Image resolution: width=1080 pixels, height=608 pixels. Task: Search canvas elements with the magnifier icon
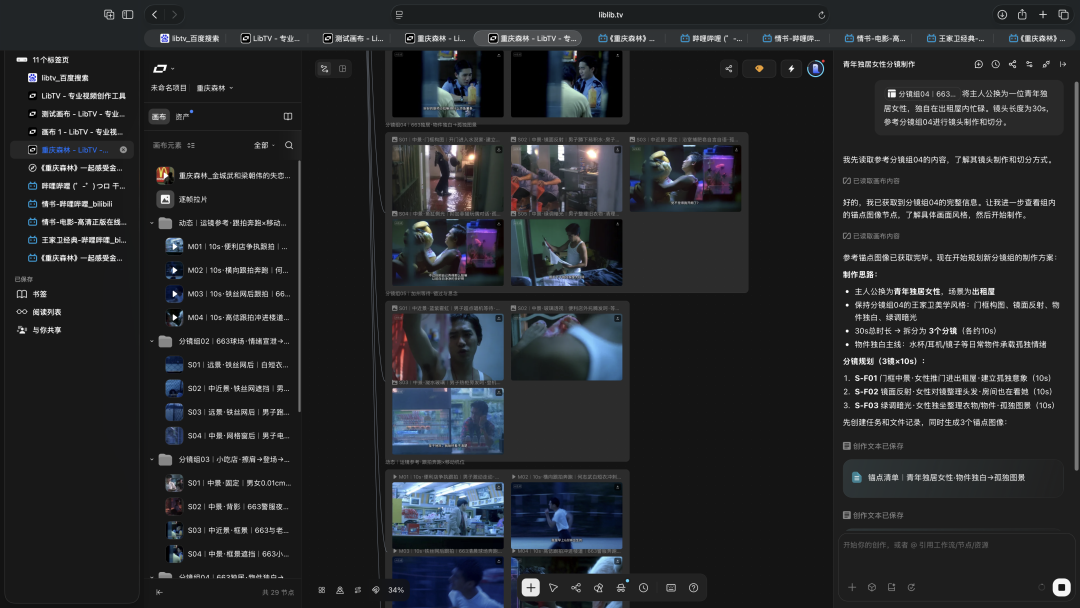click(289, 145)
